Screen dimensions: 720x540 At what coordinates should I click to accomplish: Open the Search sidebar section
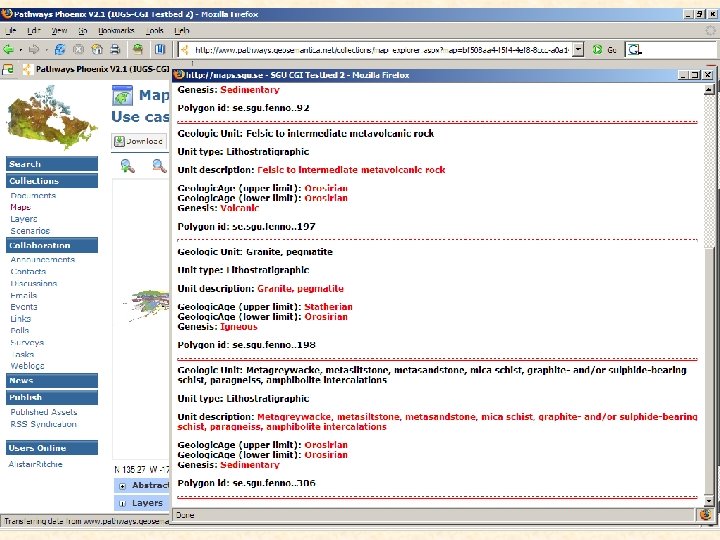[x=52, y=164]
